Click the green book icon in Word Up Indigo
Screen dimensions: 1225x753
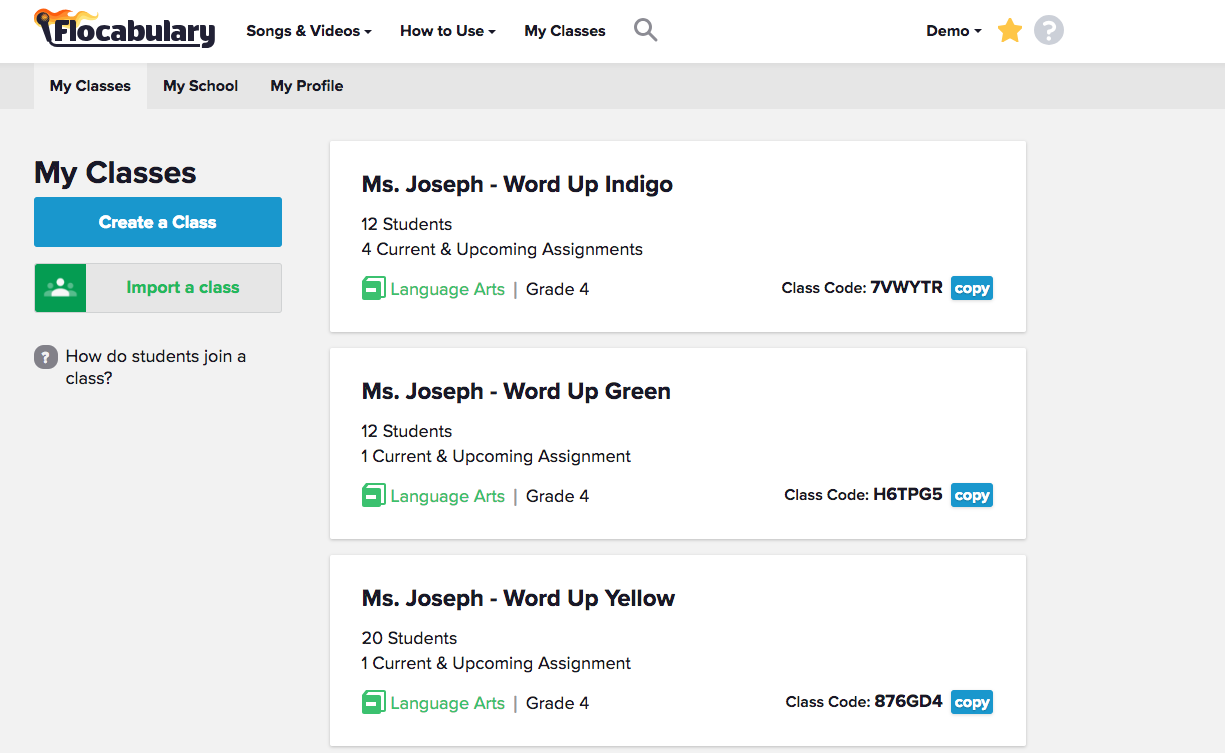(x=373, y=289)
